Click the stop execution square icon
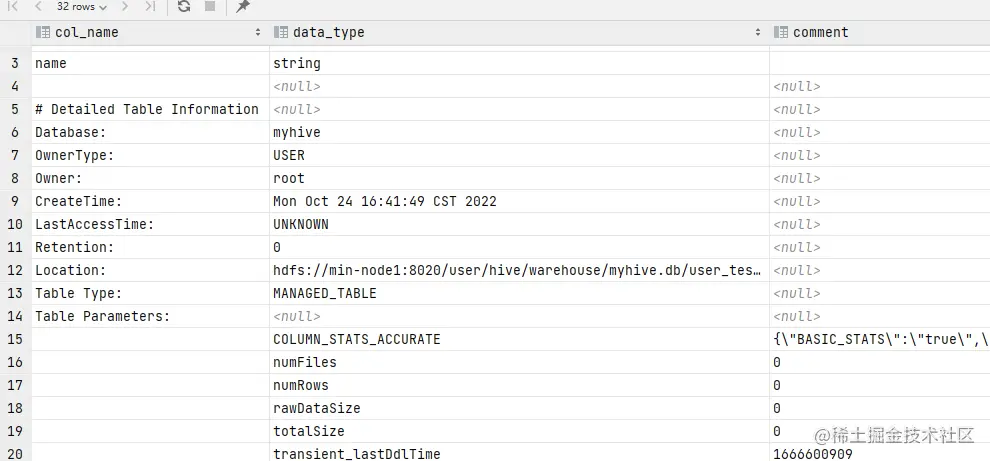Viewport: 990px width, 461px height. (x=210, y=7)
